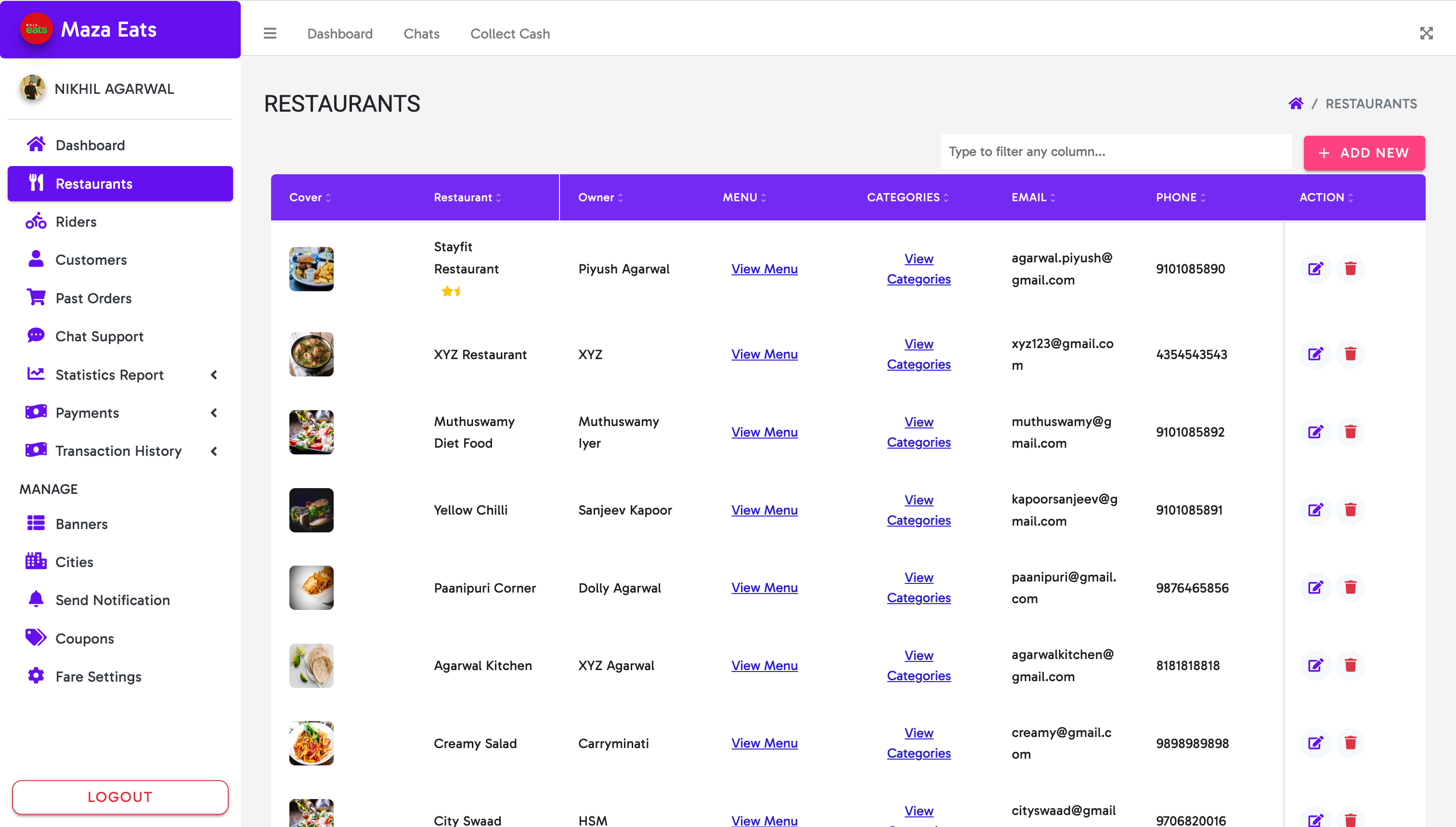Delete the Yellow Chilli restaurant

pyautogui.click(x=1351, y=509)
